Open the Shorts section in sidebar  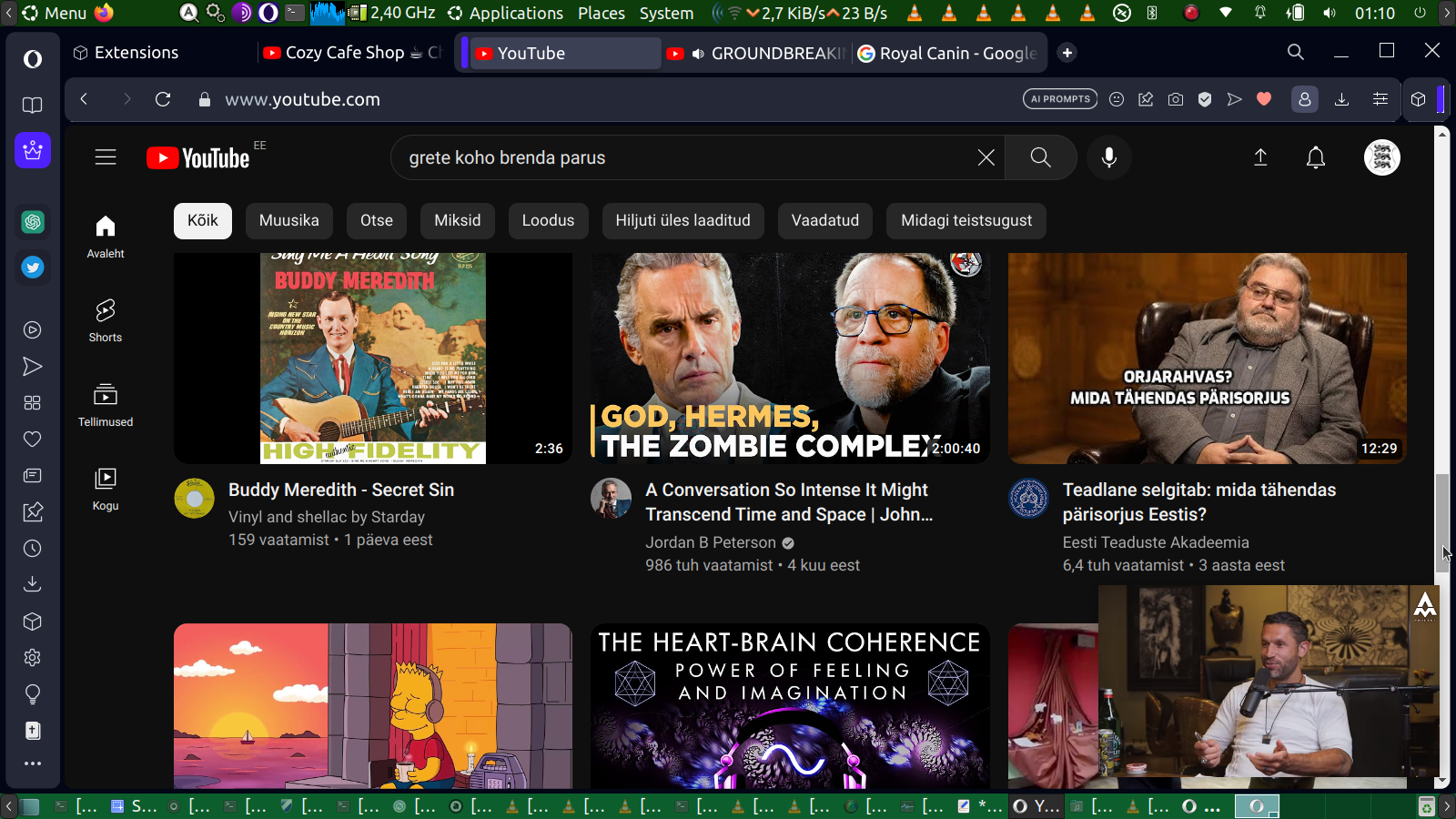click(x=106, y=320)
